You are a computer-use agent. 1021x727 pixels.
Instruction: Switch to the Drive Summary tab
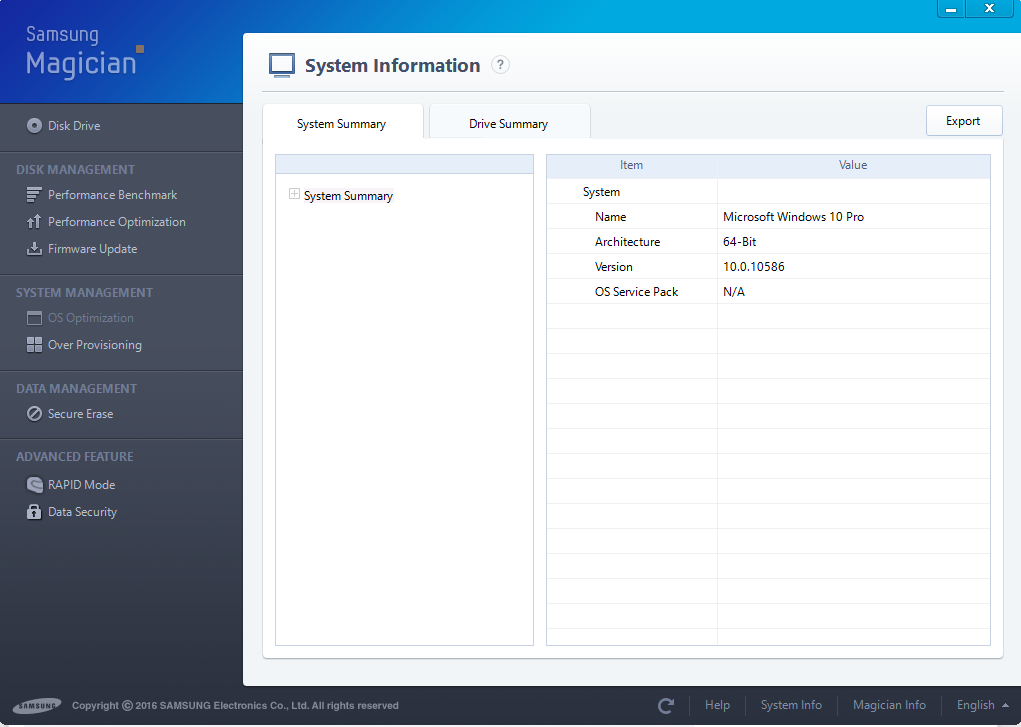pyautogui.click(x=509, y=122)
